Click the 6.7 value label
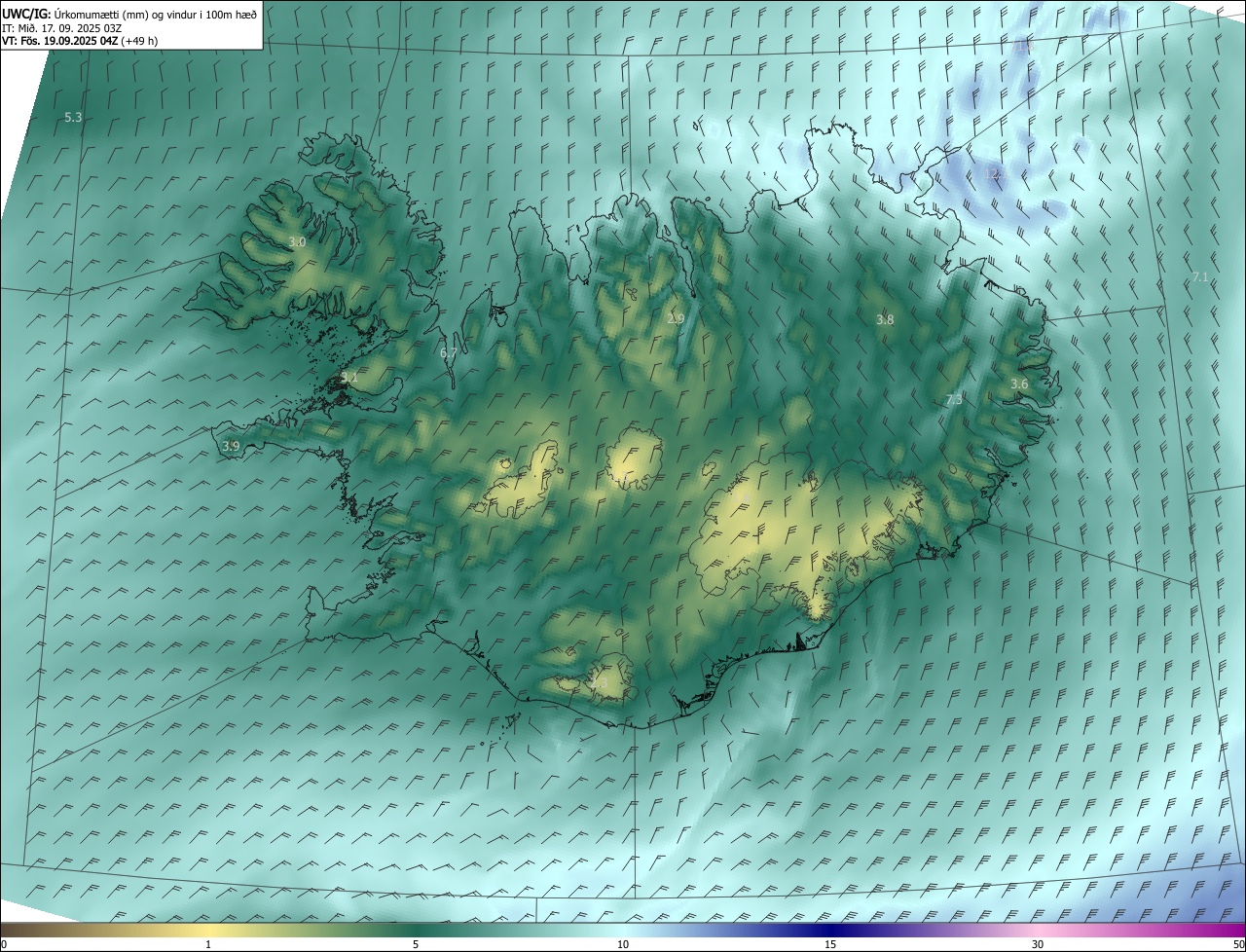 pyautogui.click(x=449, y=352)
